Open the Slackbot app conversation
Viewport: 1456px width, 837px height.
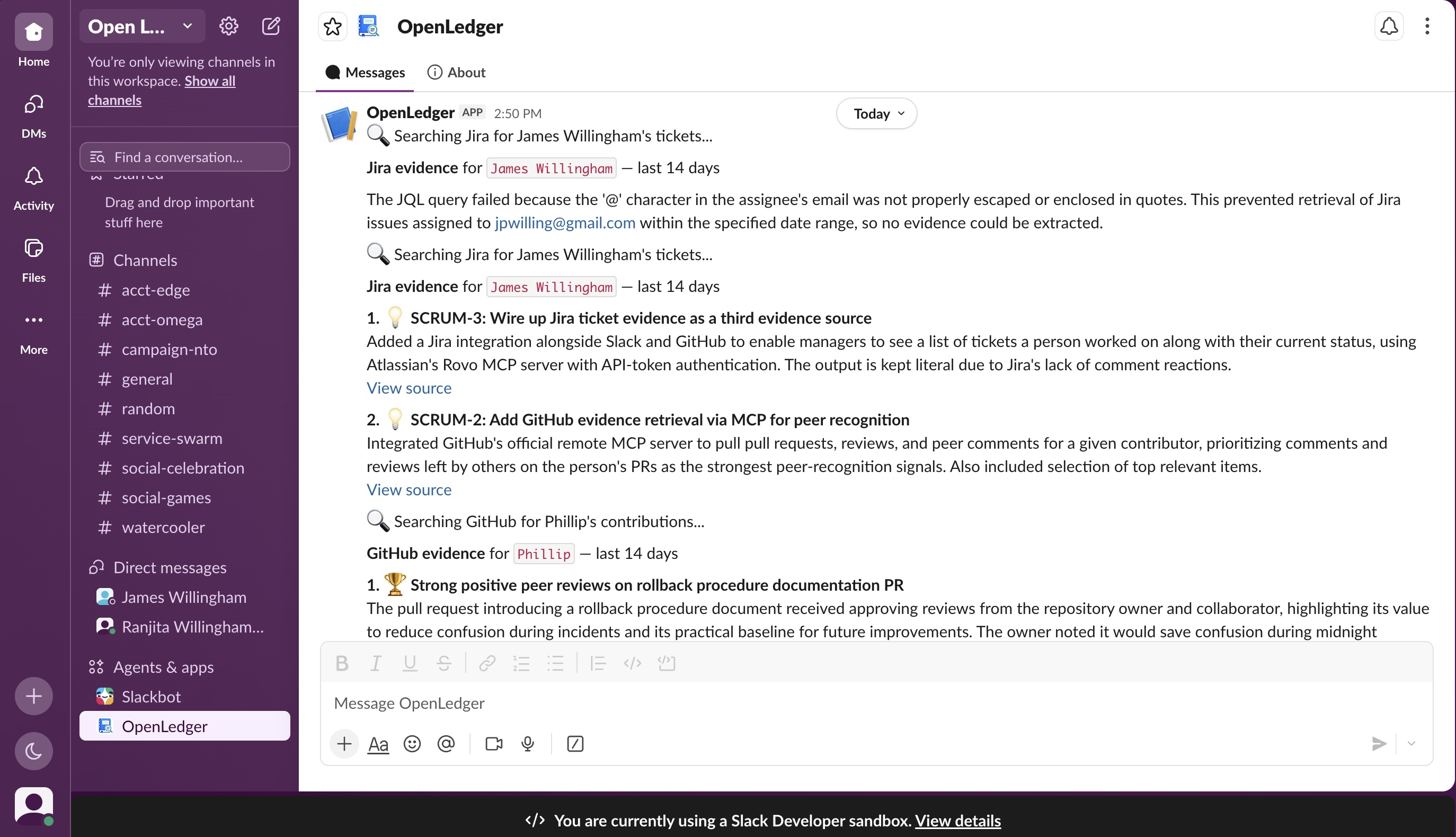[x=184, y=697]
